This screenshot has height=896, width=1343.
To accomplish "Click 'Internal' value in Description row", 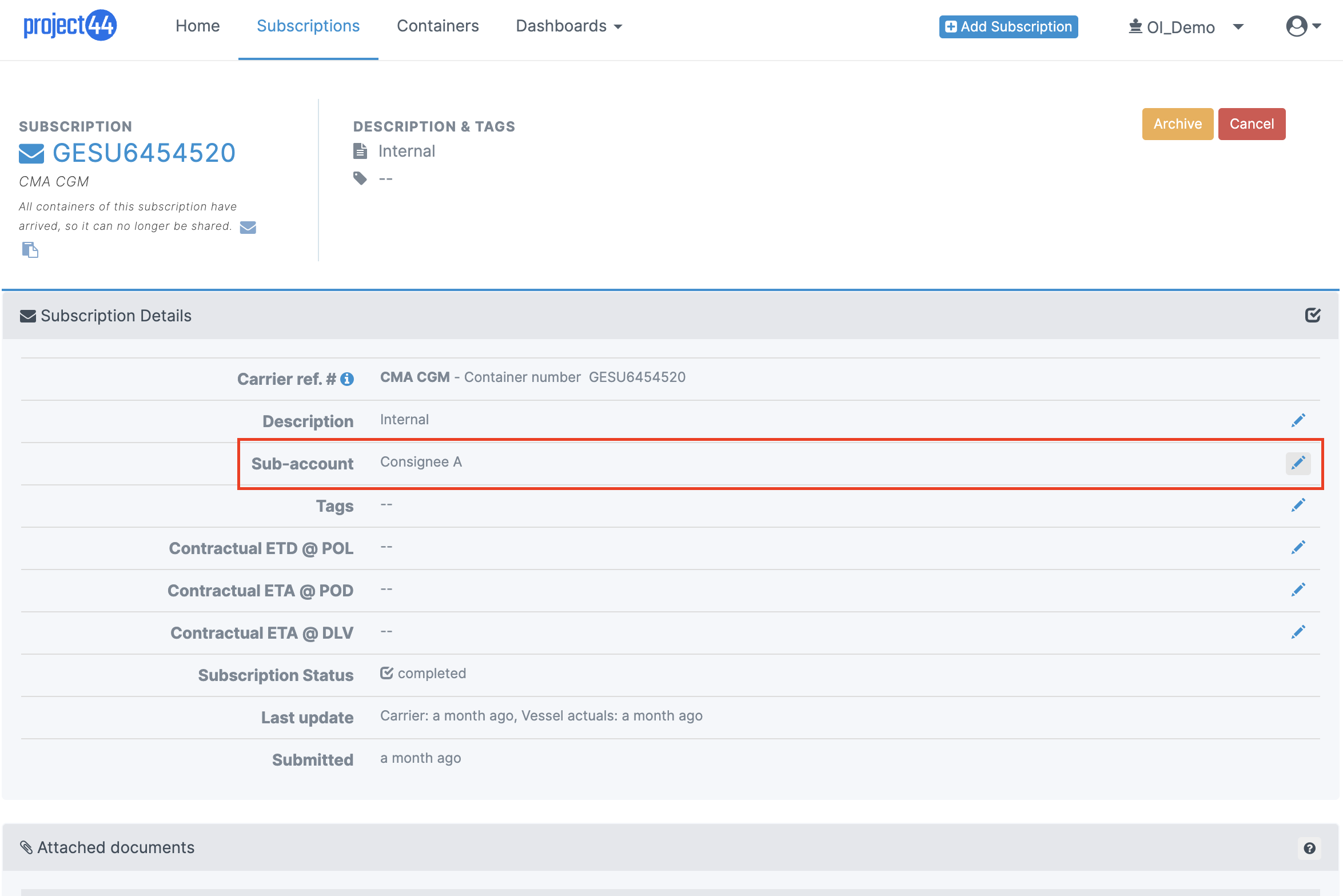I will [404, 420].
